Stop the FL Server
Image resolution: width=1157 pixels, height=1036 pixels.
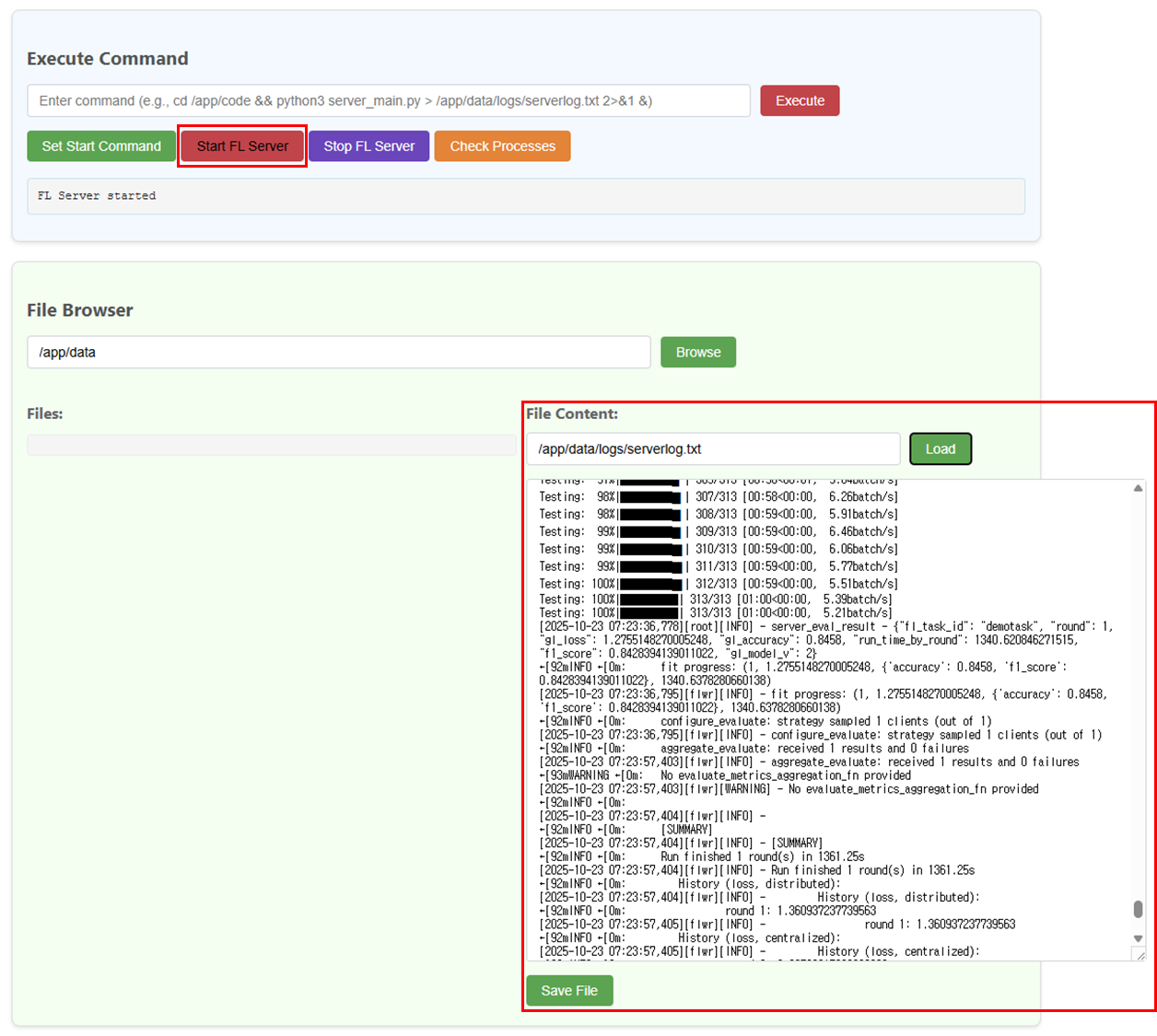pos(368,146)
